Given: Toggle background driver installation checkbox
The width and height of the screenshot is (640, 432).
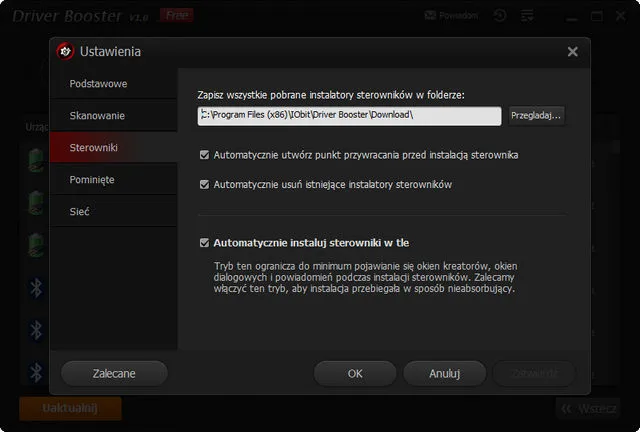Looking at the screenshot, I should pyautogui.click(x=204, y=243).
